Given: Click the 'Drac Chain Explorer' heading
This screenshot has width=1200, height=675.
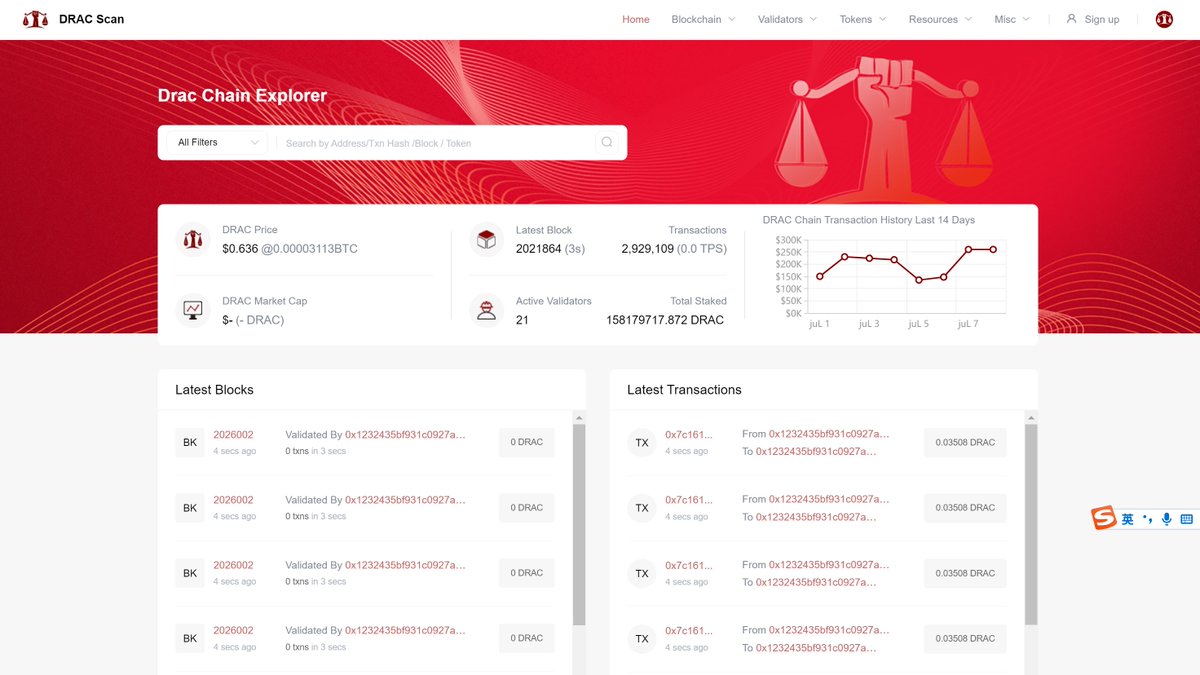Looking at the screenshot, I should 242,96.
